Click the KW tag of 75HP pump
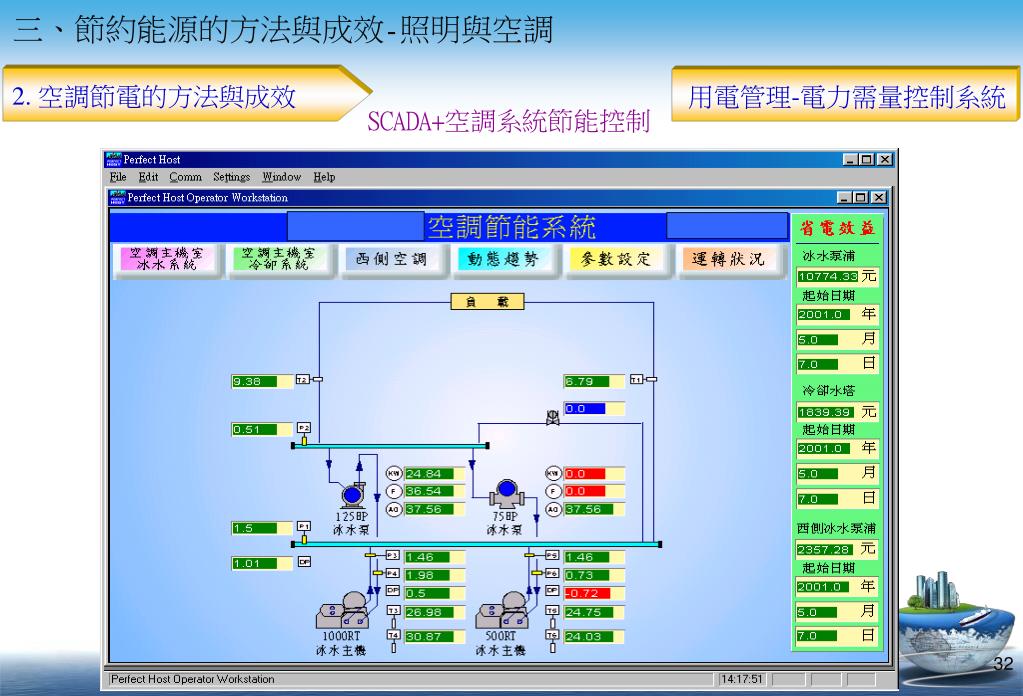1023x696 pixels. [x=553, y=474]
